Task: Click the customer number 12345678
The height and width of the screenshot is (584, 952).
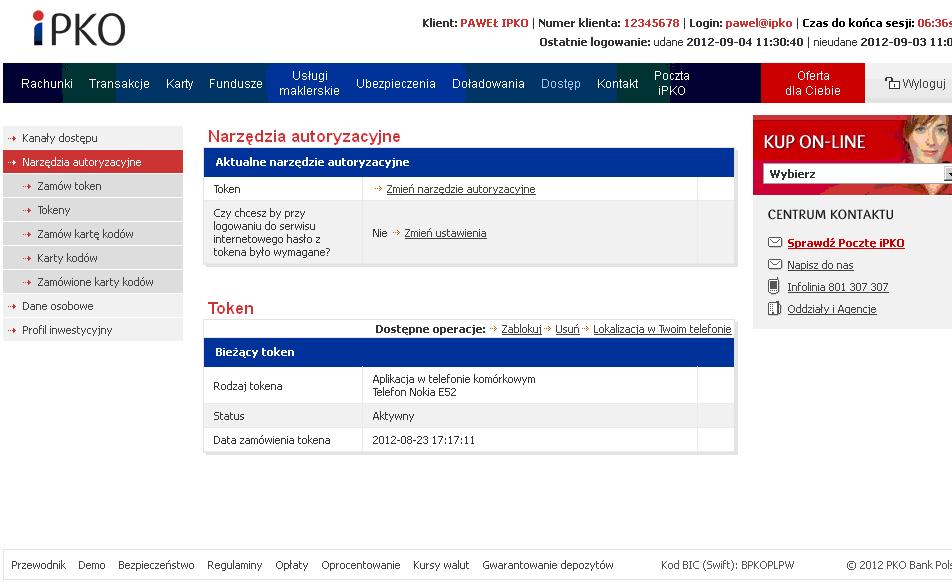Action: point(651,23)
